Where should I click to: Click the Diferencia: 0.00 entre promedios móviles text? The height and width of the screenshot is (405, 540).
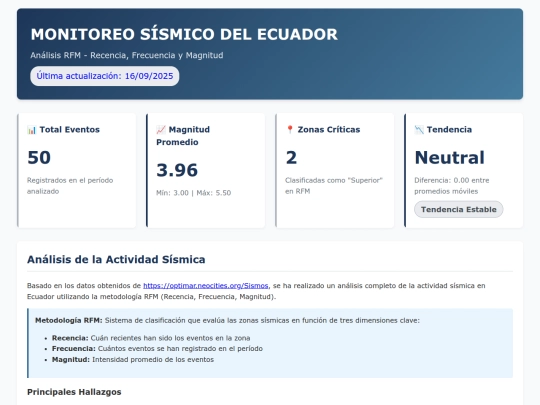[451, 186]
